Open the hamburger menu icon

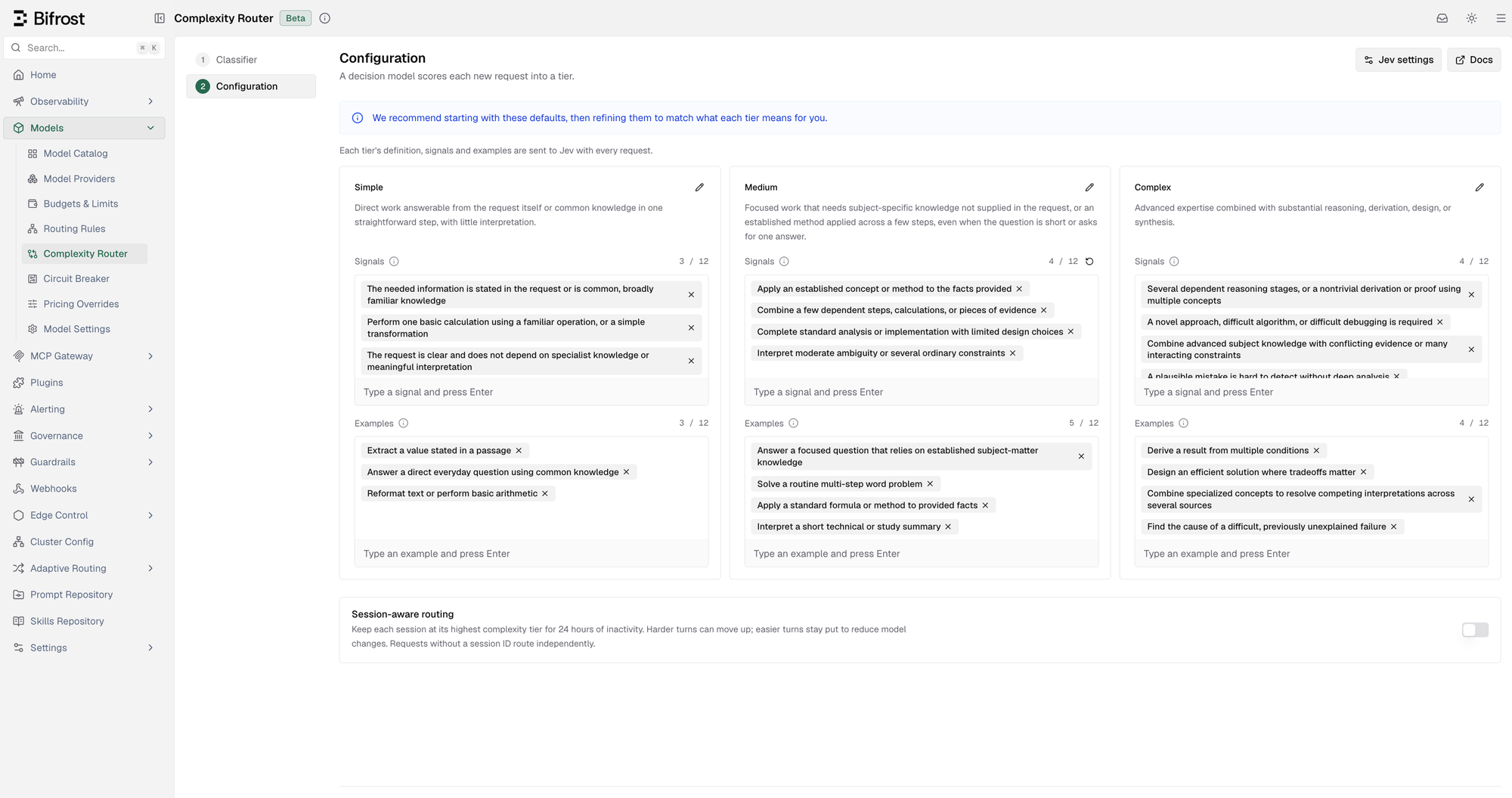(x=1501, y=18)
